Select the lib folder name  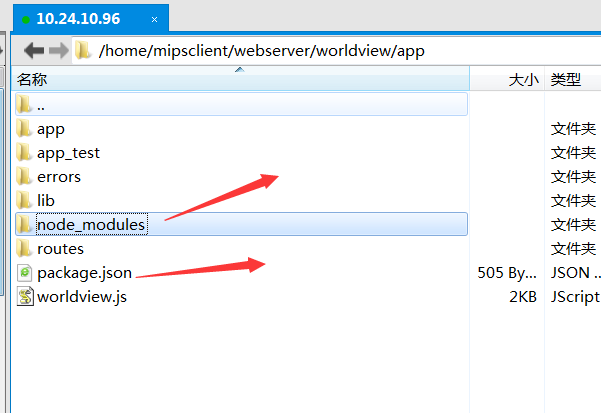click(46, 200)
